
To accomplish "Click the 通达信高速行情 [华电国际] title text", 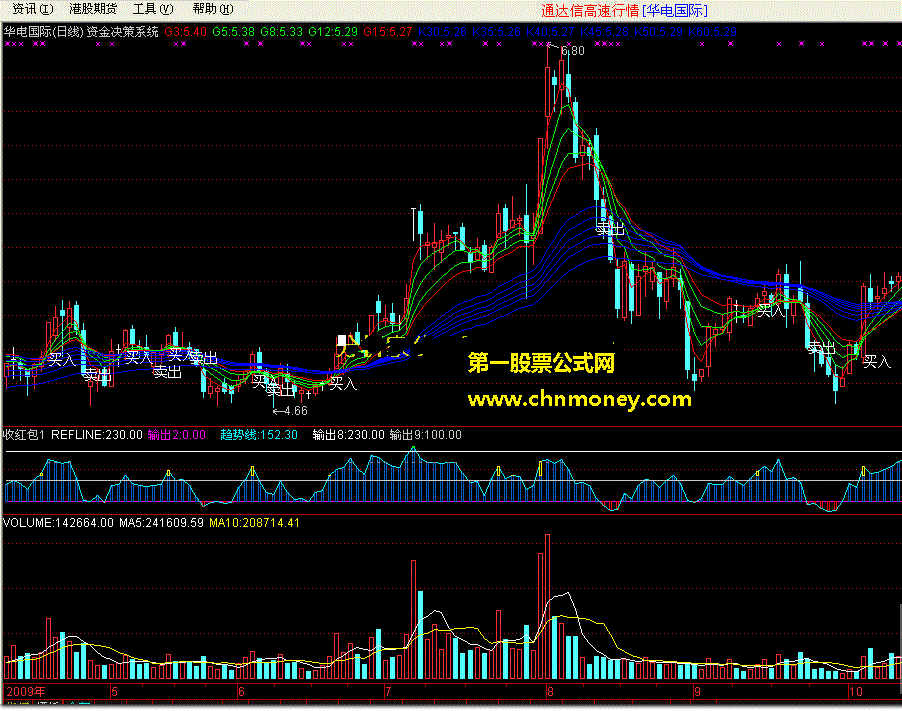I will (x=624, y=10).
